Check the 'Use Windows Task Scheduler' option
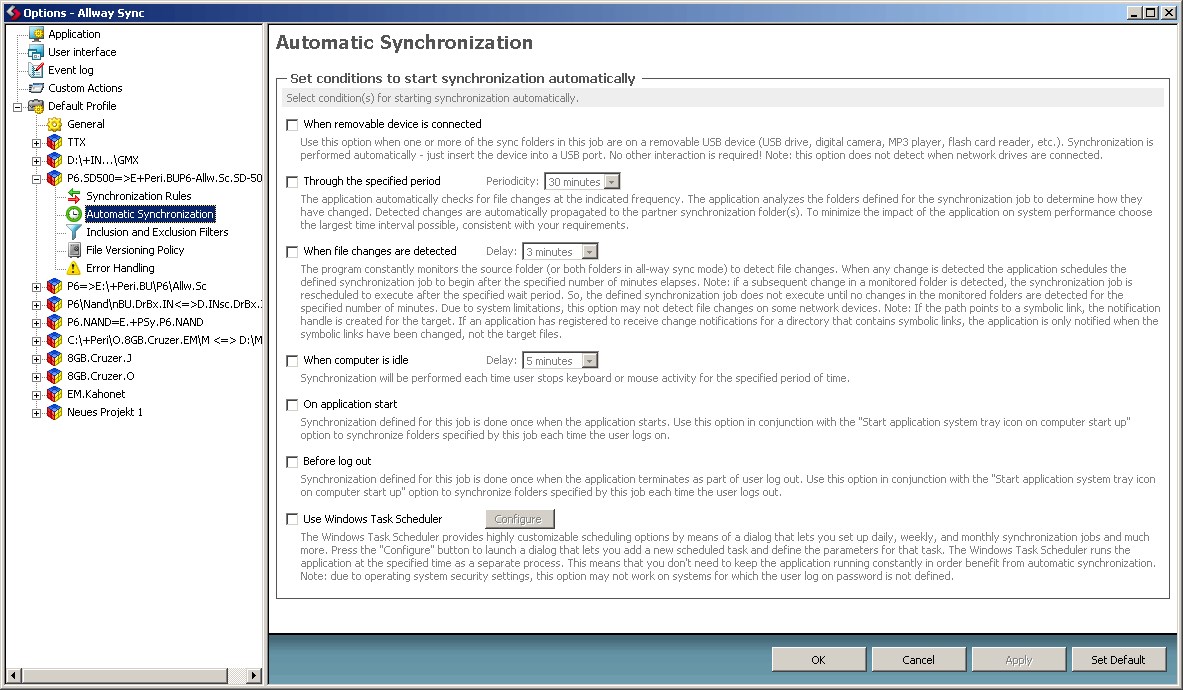The width and height of the screenshot is (1183, 690). coord(292,519)
